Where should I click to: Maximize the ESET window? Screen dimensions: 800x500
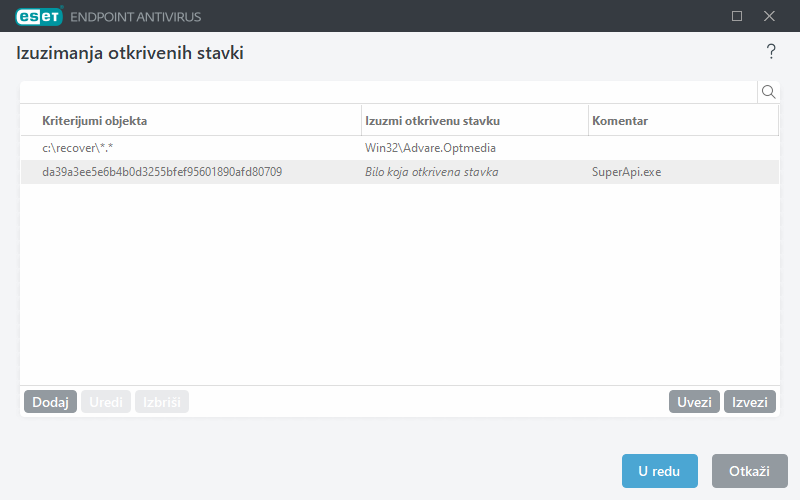[737, 16]
